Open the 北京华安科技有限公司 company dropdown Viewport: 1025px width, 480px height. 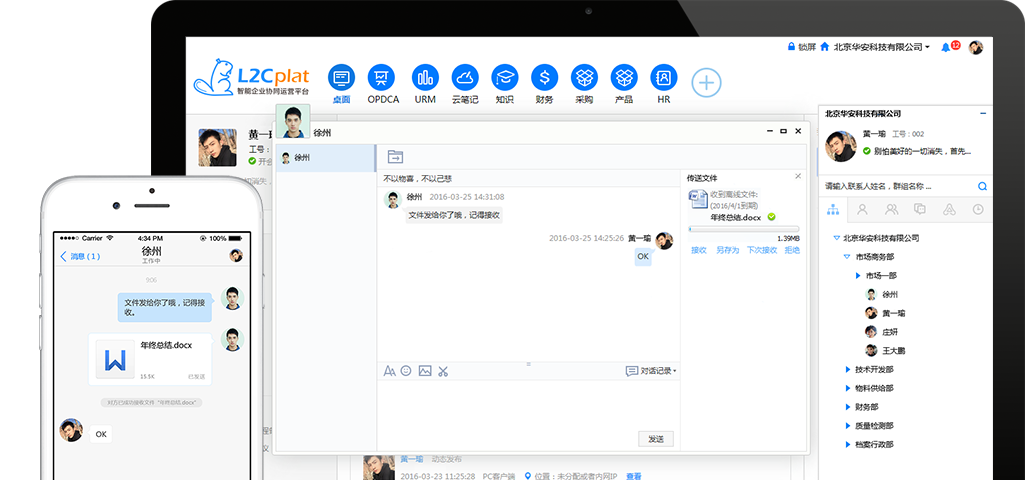point(880,47)
